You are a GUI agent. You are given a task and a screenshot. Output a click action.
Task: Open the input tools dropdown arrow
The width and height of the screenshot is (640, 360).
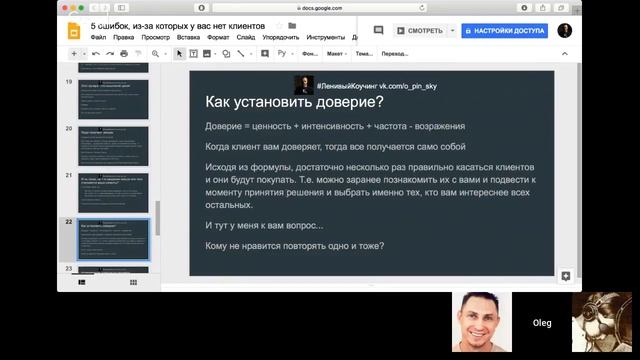(292, 54)
